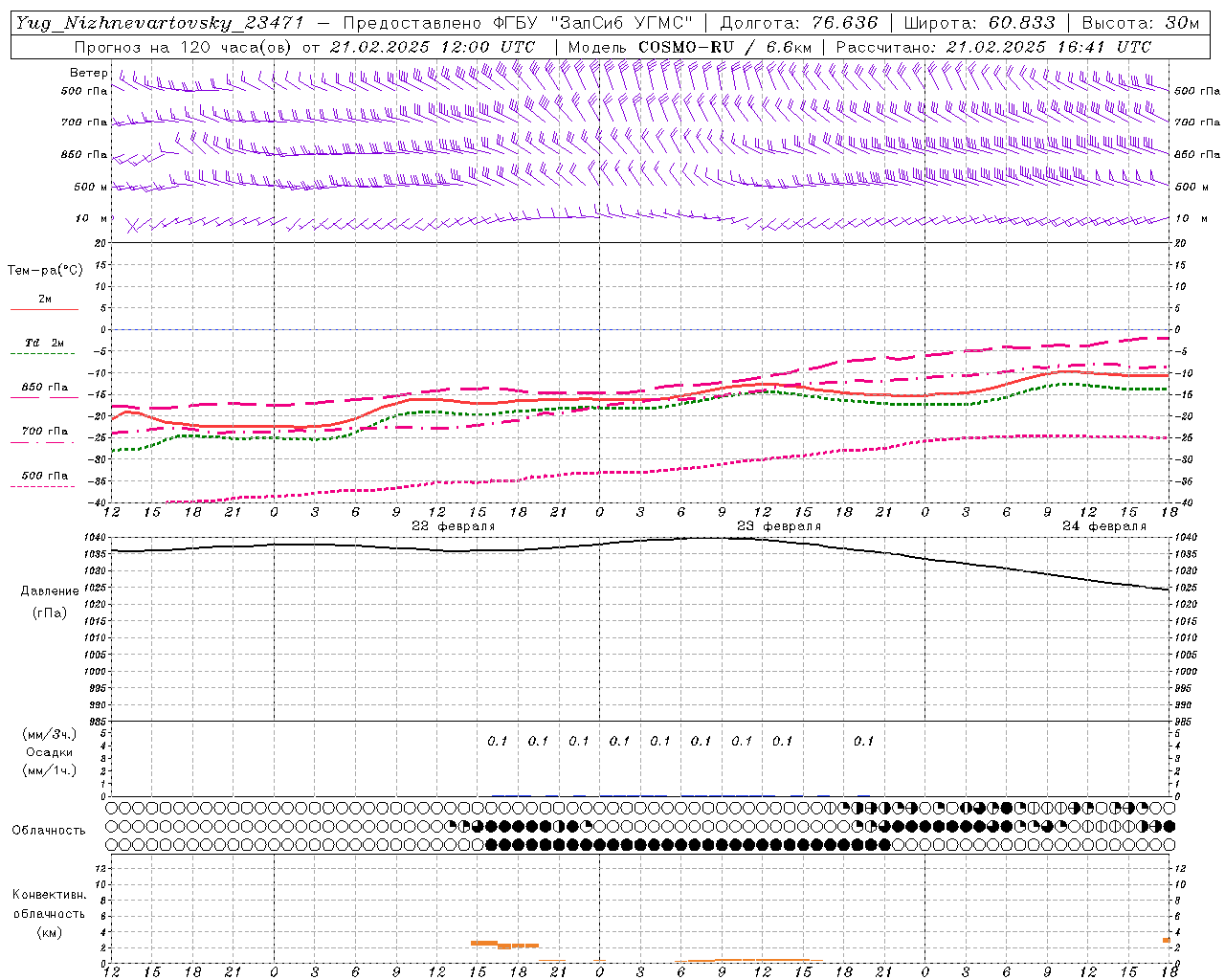Viewport: 1225px width, 980px height.
Task: Click the Высота: 30м header value
Action: (1140, 23)
